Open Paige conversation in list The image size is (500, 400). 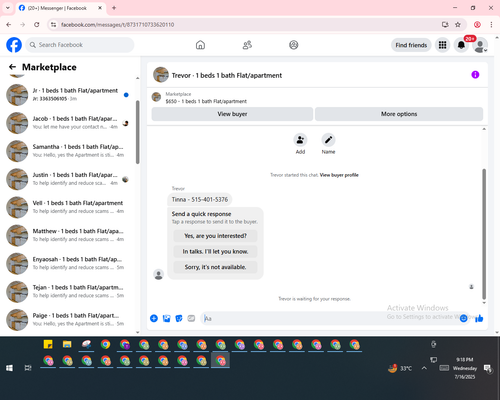(68, 319)
